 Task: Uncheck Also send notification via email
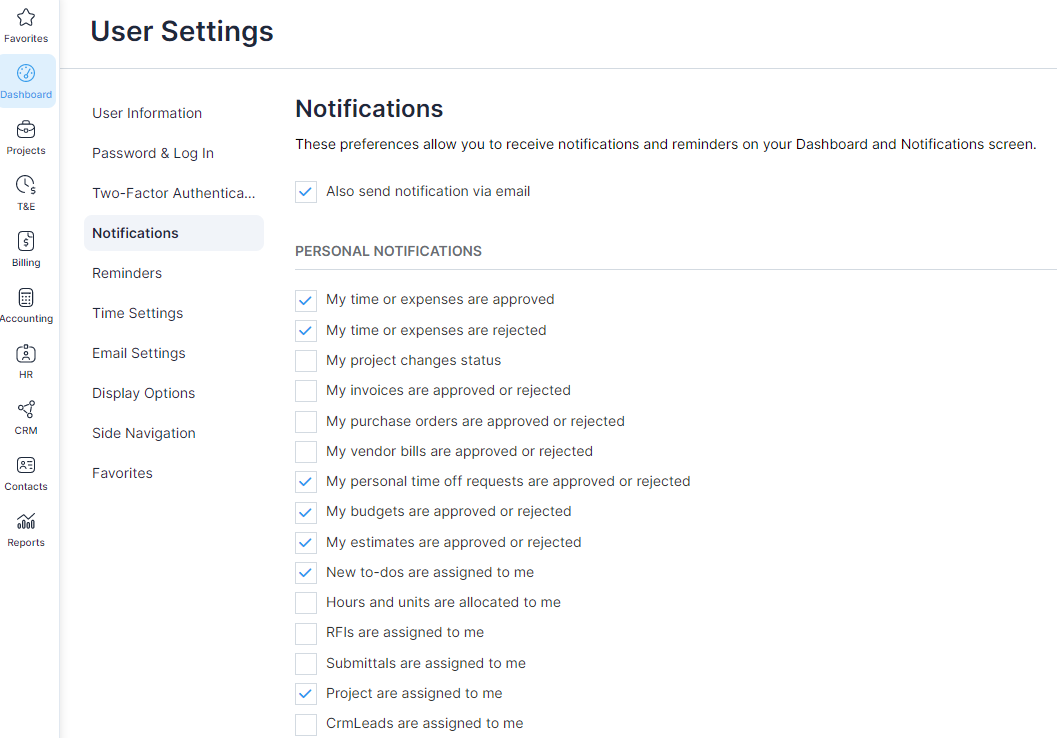click(306, 192)
